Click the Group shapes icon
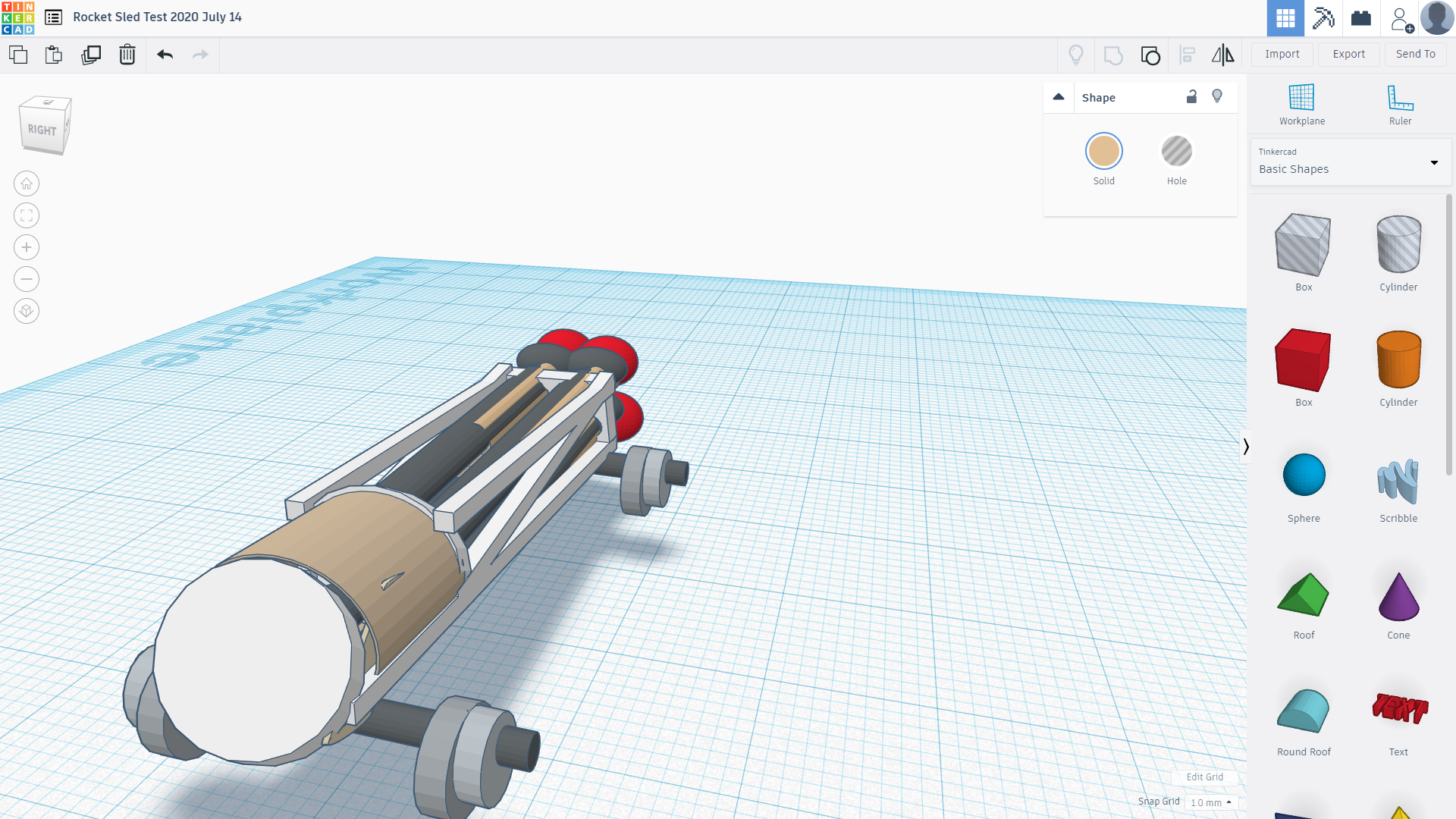 1113,55
